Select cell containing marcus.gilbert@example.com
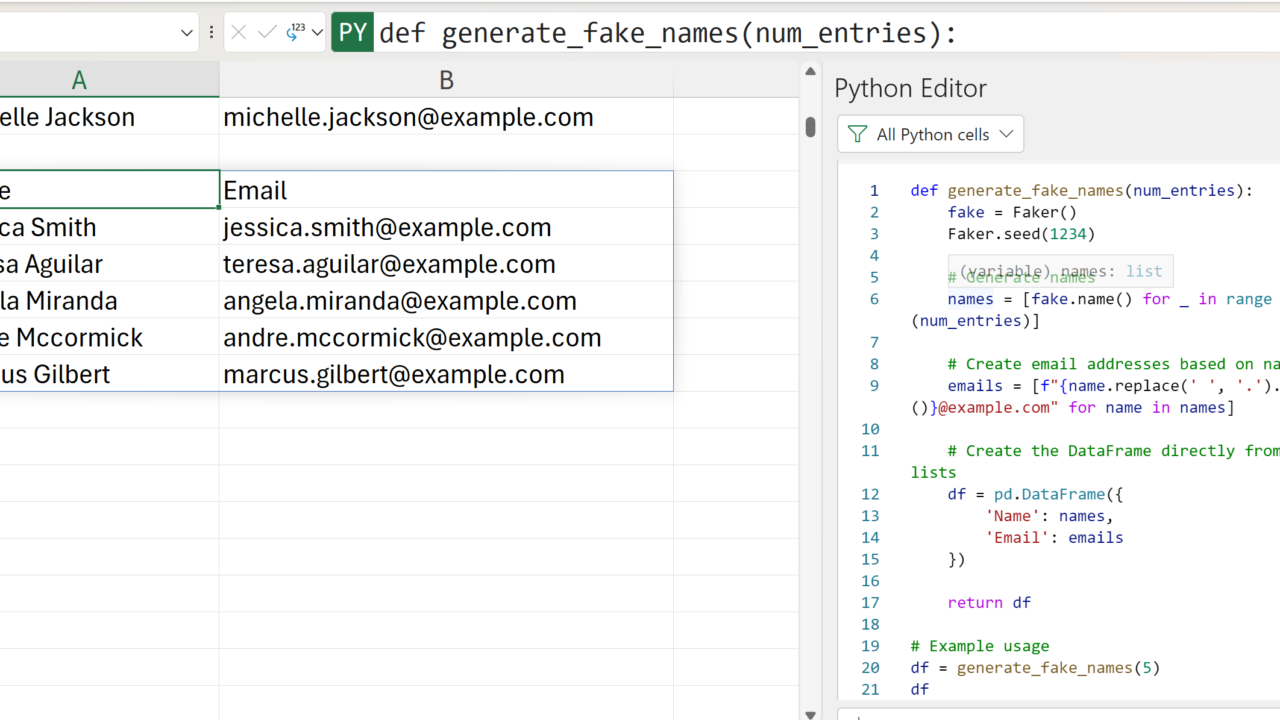The height and width of the screenshot is (720, 1280). 446,374
